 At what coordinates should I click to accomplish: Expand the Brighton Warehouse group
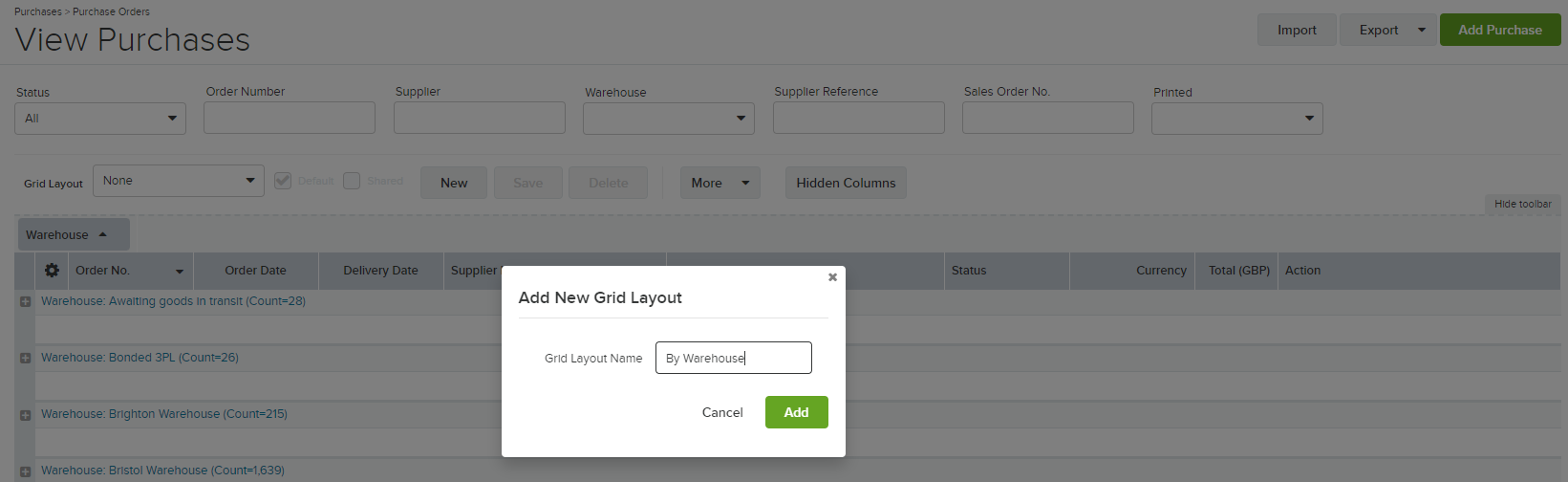click(26, 414)
